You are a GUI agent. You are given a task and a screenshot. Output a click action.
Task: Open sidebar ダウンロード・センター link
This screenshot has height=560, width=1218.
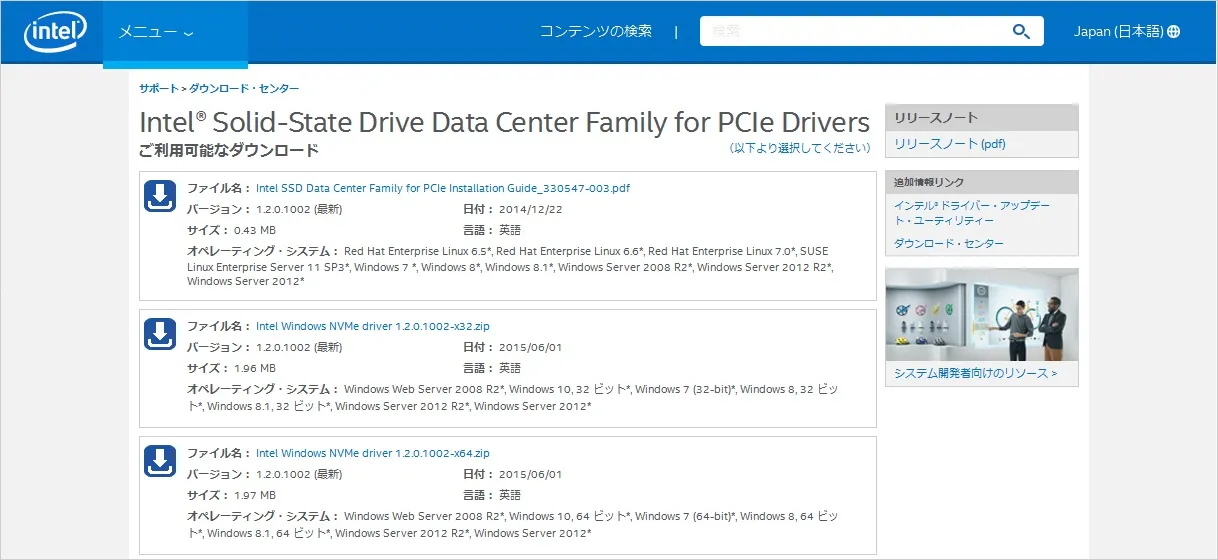click(x=949, y=243)
